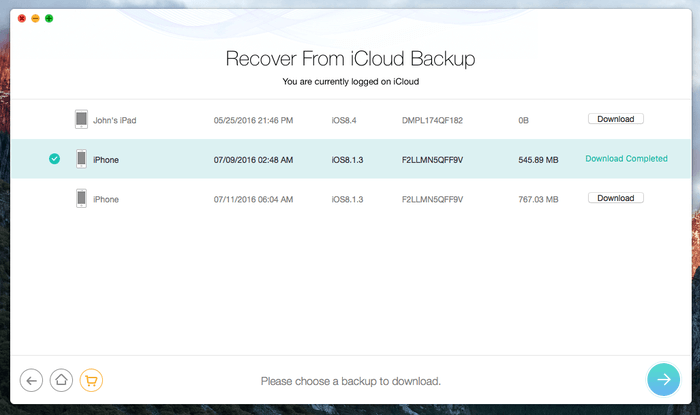Close the window with red button
The height and width of the screenshot is (415, 700).
click(x=22, y=18)
